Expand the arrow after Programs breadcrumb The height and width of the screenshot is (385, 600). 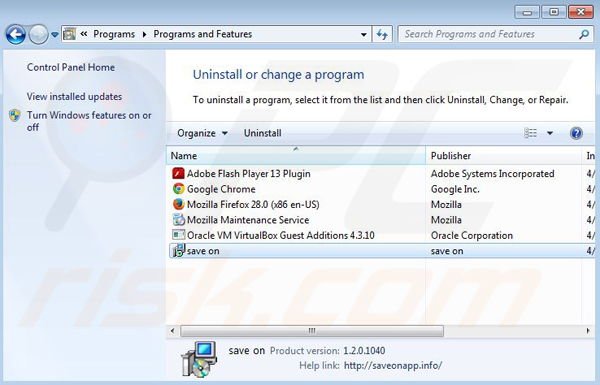click(144, 34)
